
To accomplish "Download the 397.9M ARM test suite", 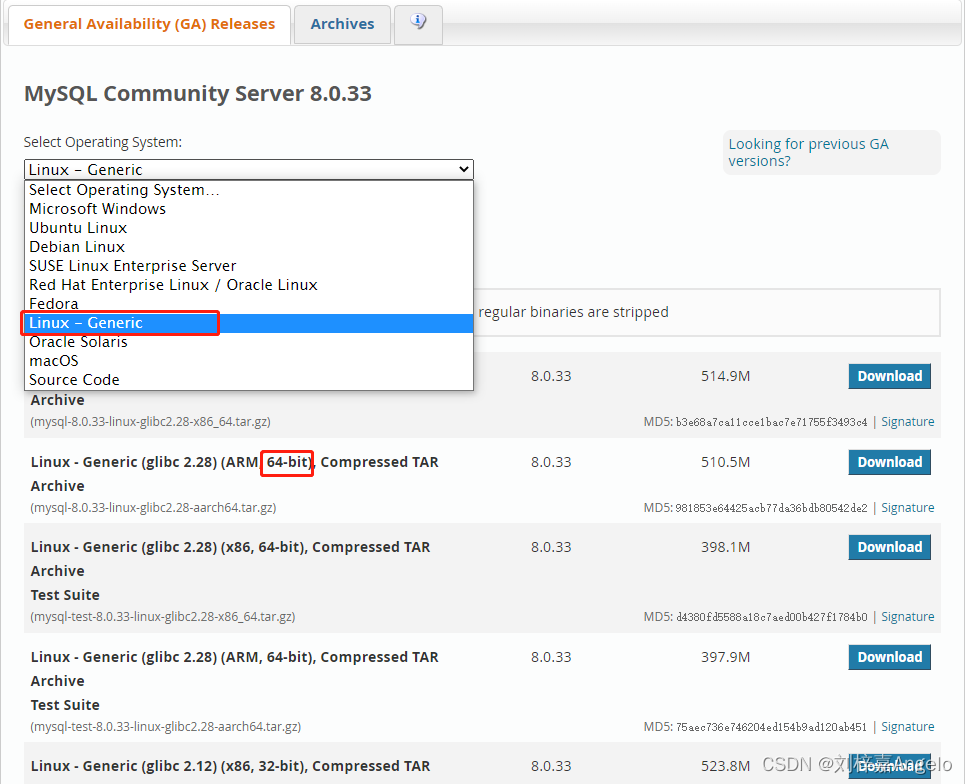I will click(889, 657).
